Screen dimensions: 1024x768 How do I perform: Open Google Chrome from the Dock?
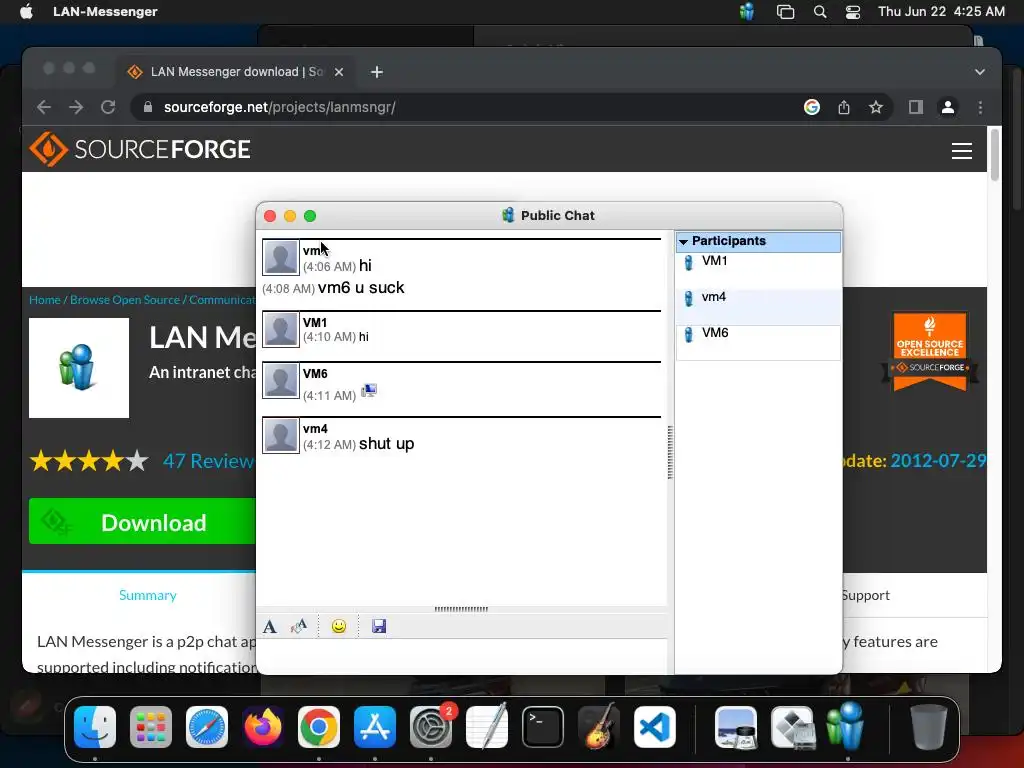[x=319, y=727]
